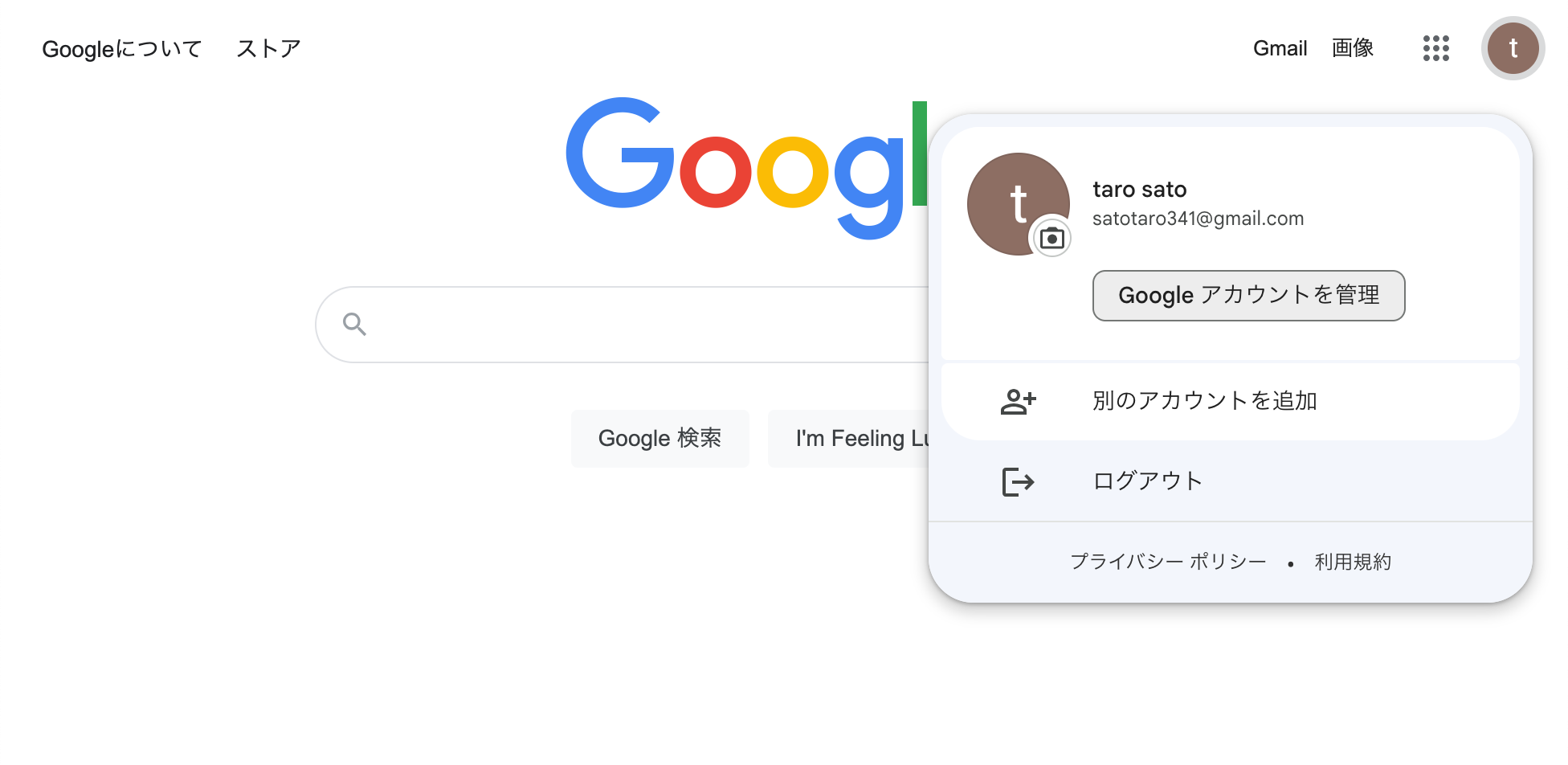
Task: Click the profile avatar in top corner
Action: coord(1513,48)
